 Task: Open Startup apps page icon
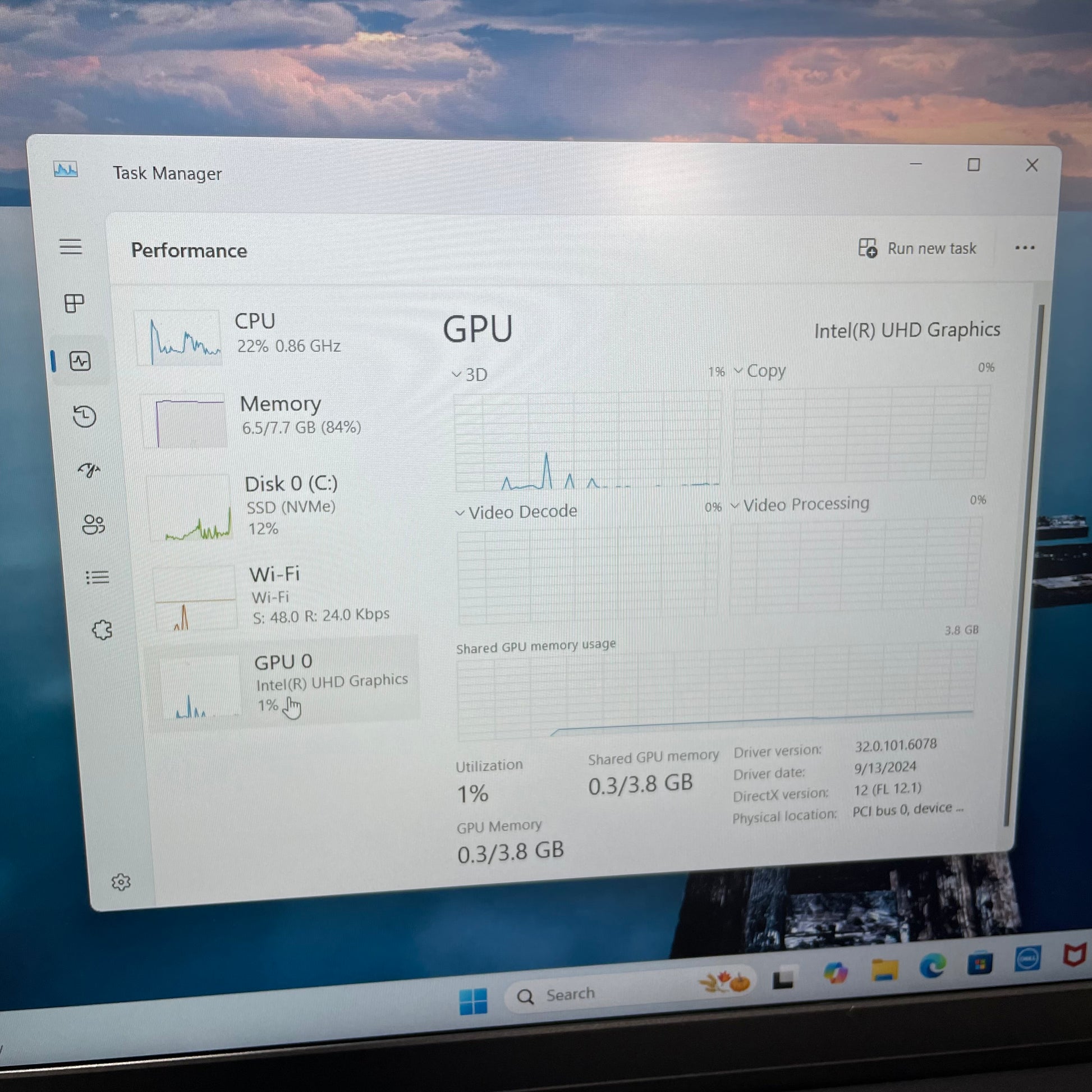(x=89, y=470)
